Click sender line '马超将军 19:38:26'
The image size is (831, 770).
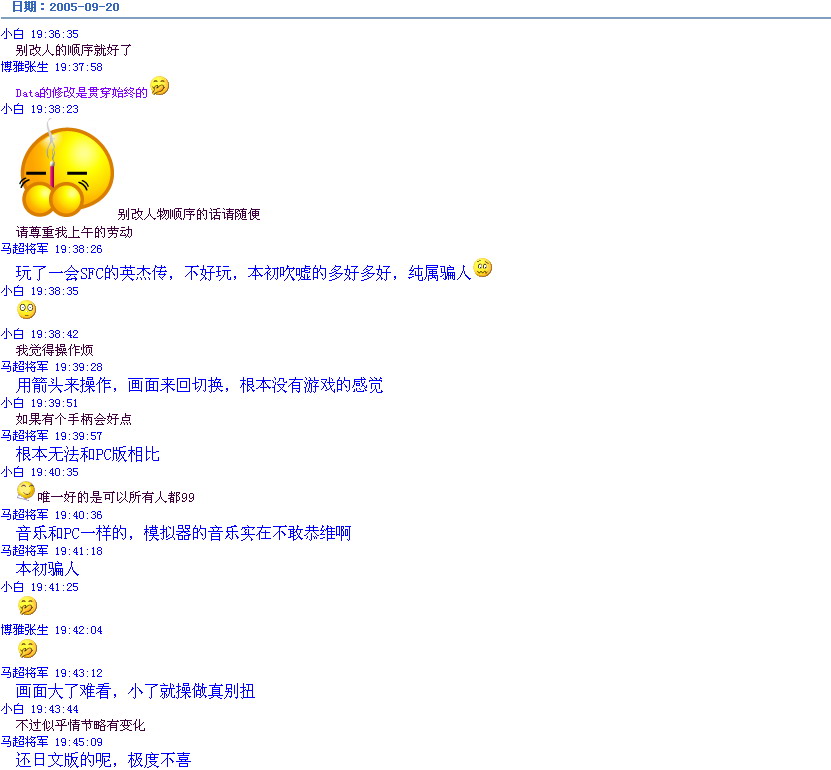[x=52, y=249]
